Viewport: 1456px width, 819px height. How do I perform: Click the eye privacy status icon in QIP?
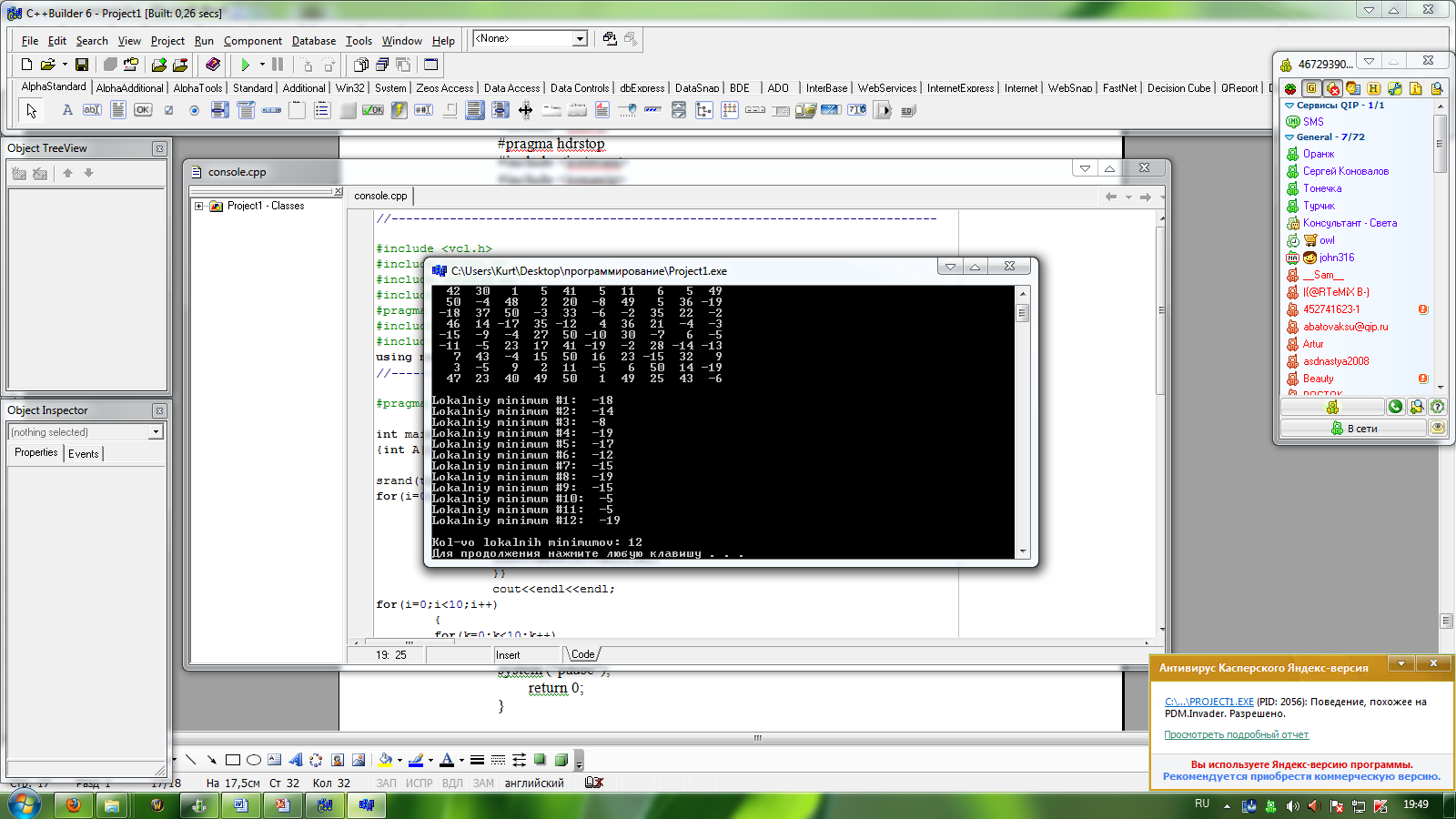(1438, 428)
